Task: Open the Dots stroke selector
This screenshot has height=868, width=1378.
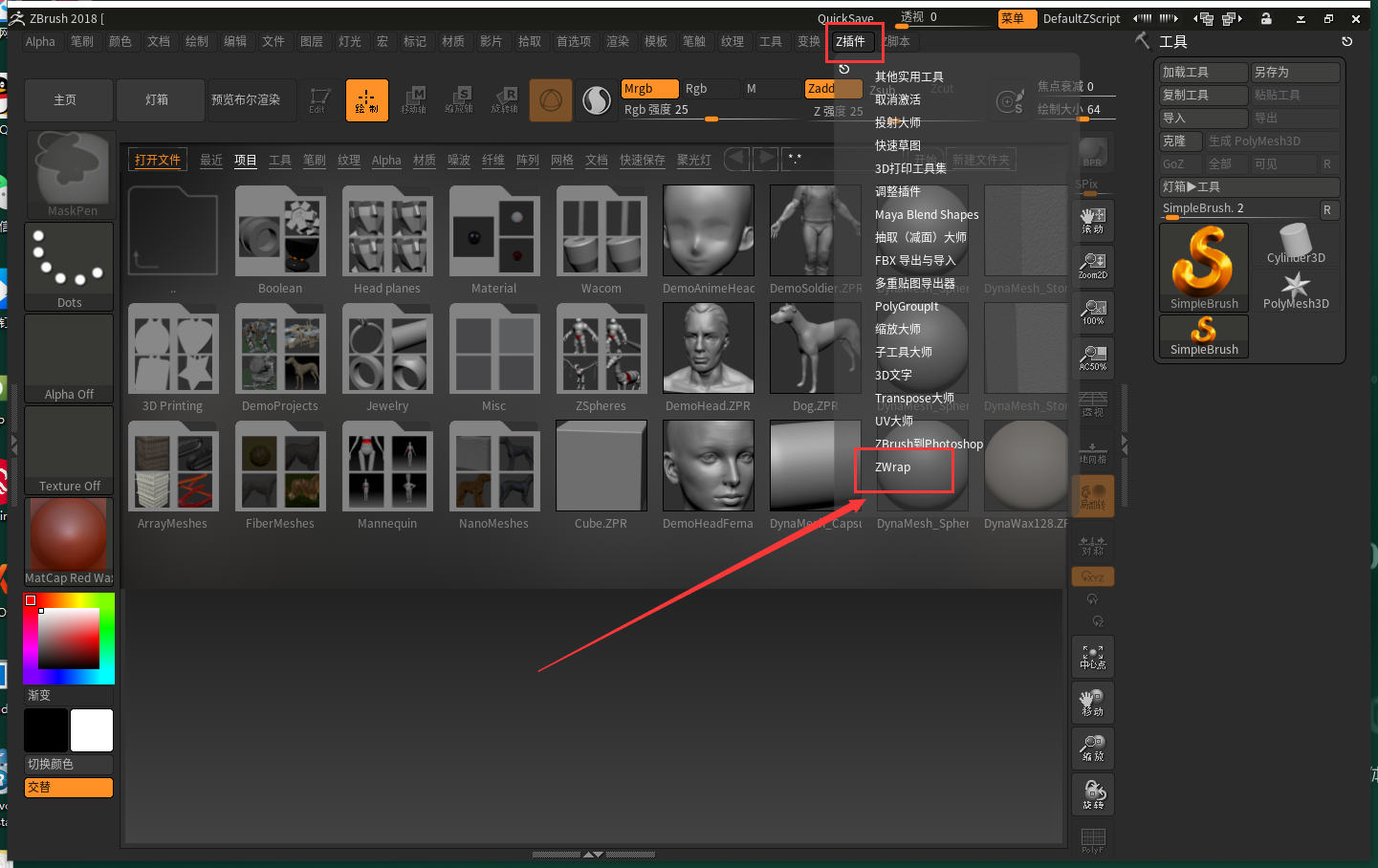Action: 70,267
